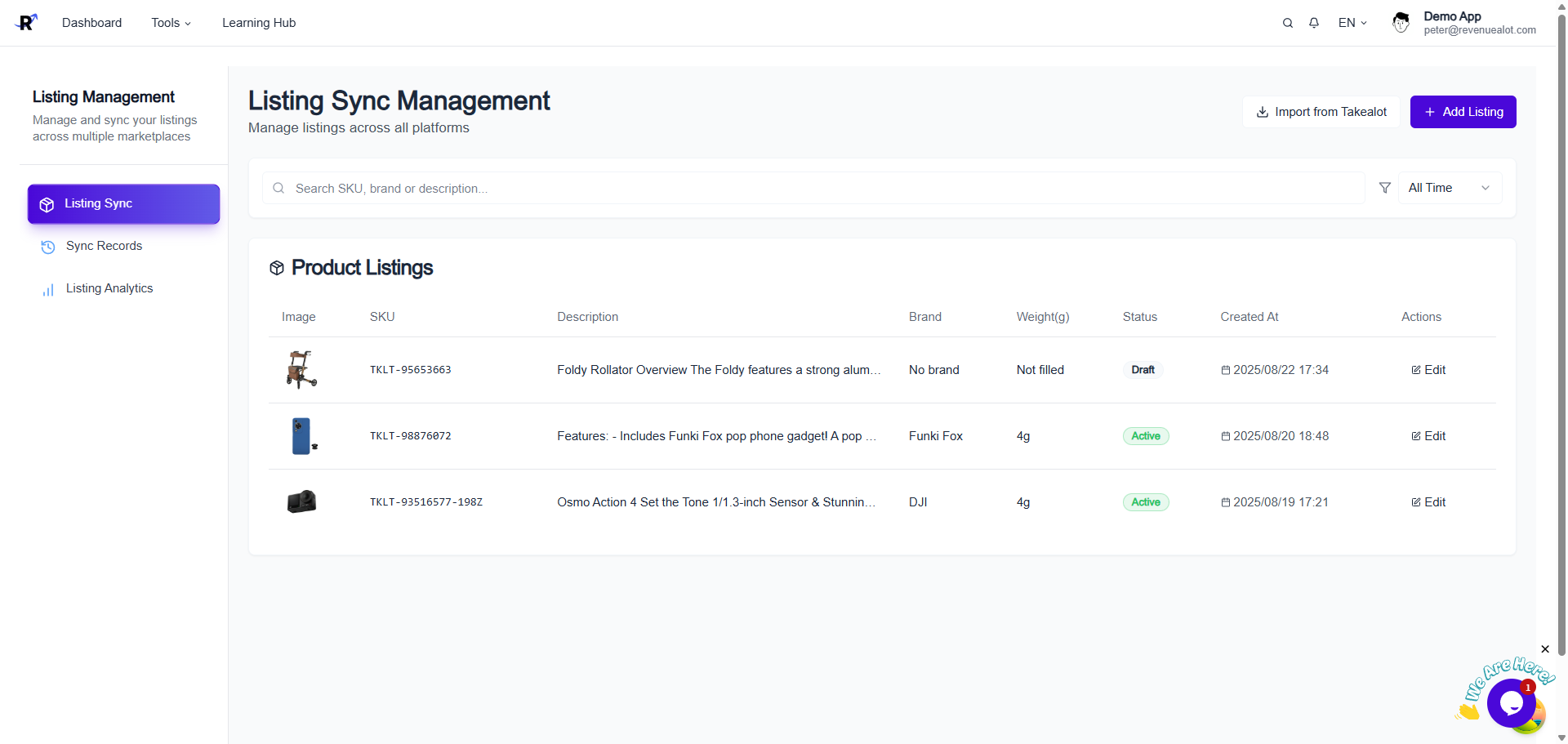The width and height of the screenshot is (1568, 744).
Task: Click the page vertical scrollbar
Action: coord(1561,335)
